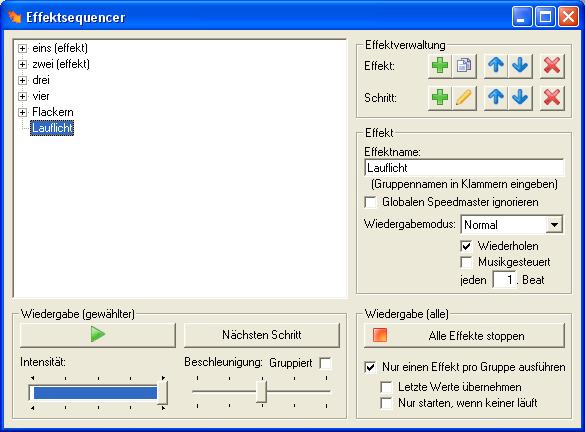This screenshot has width=585, height=432.
Task: Add a new effect with green plus
Action: (440, 66)
